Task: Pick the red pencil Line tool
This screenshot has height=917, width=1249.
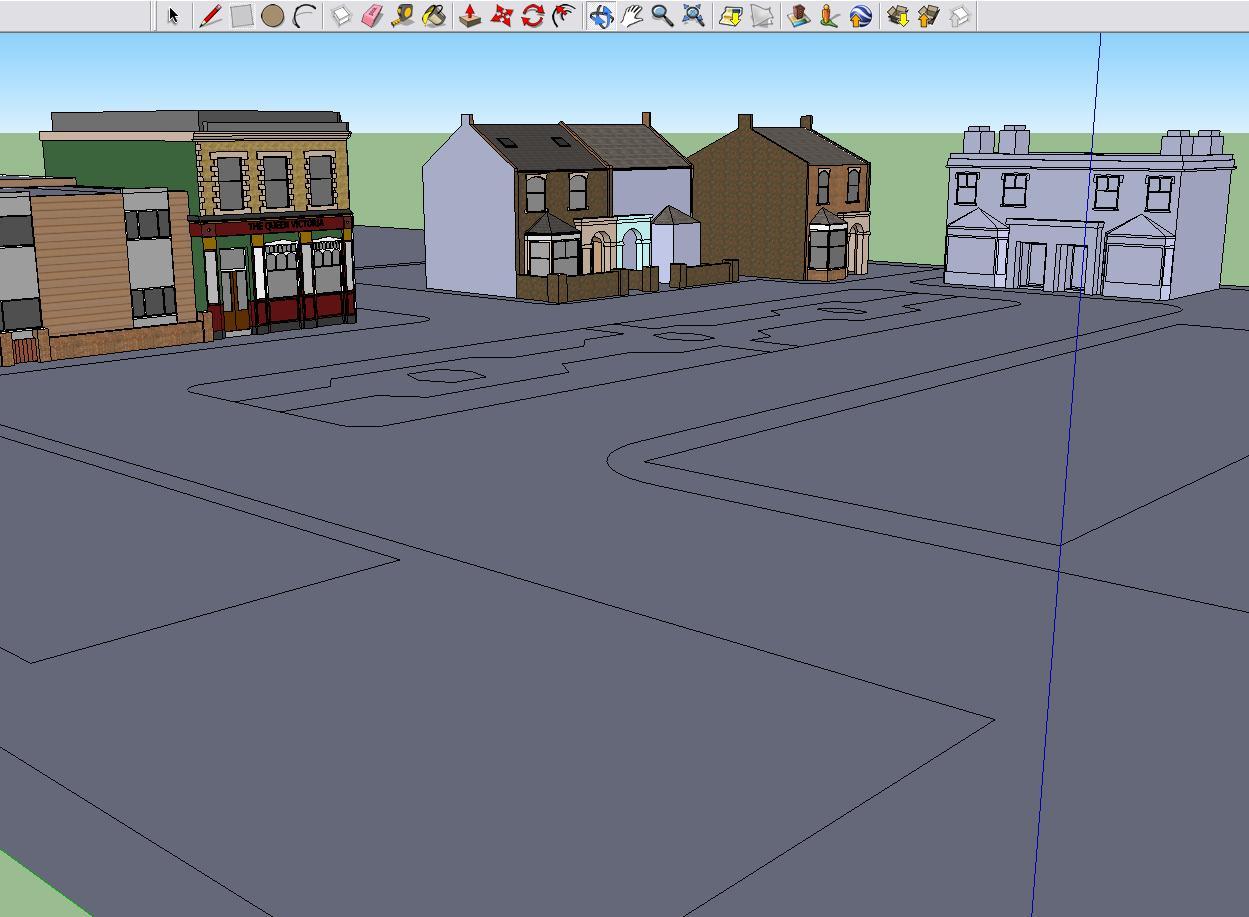Action: pos(210,16)
